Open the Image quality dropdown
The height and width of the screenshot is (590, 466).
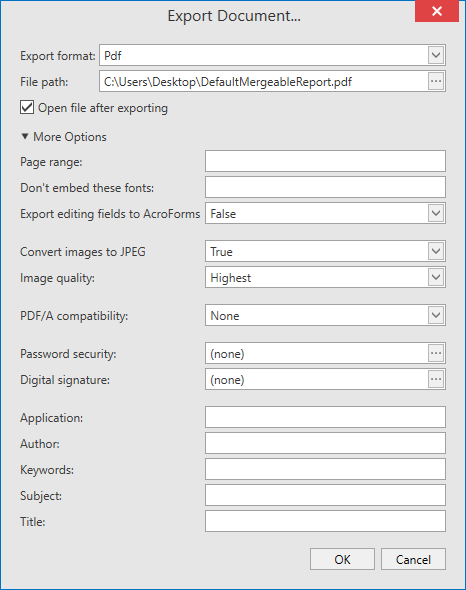(x=436, y=277)
